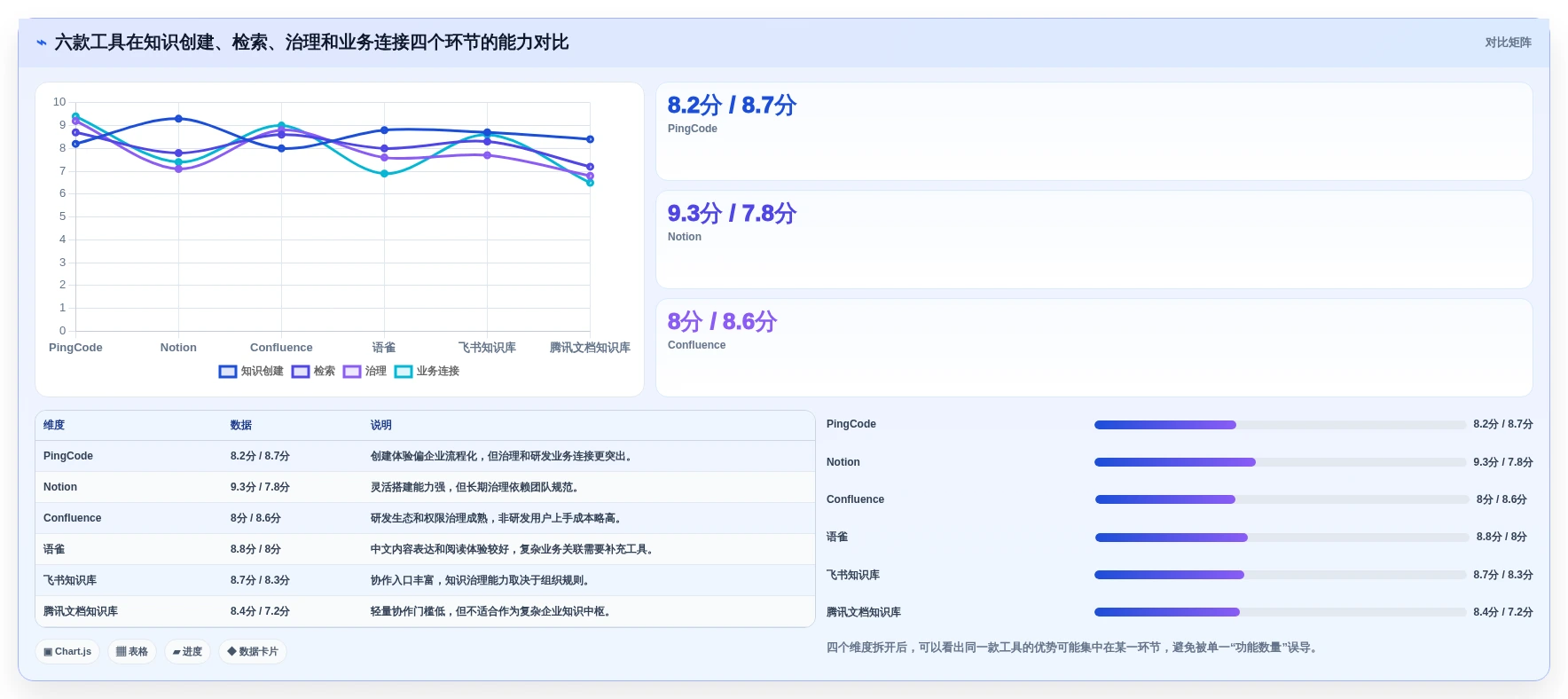The height and width of the screenshot is (699, 1568).
Task: Click the progress value 8.8分 / 8分
Action: pyautogui.click(x=1501, y=537)
